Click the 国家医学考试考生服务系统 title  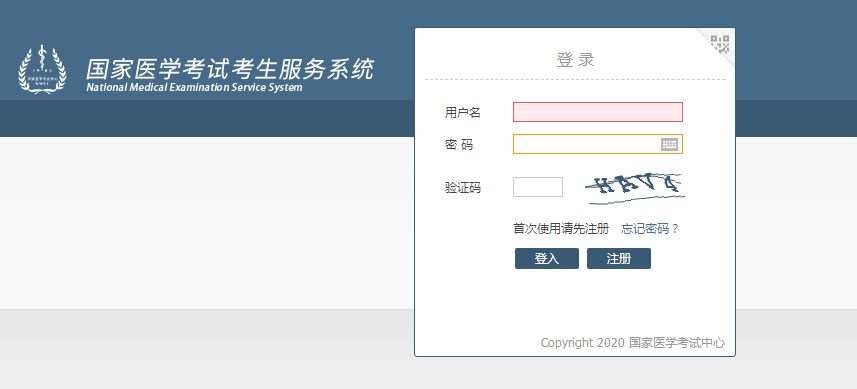(230, 69)
